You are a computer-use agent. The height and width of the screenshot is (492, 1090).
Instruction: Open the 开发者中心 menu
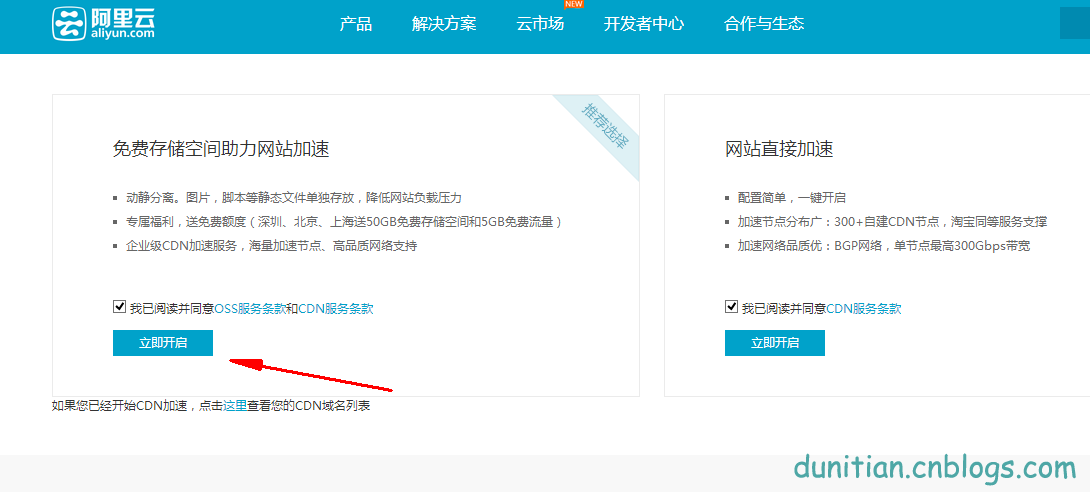click(643, 23)
